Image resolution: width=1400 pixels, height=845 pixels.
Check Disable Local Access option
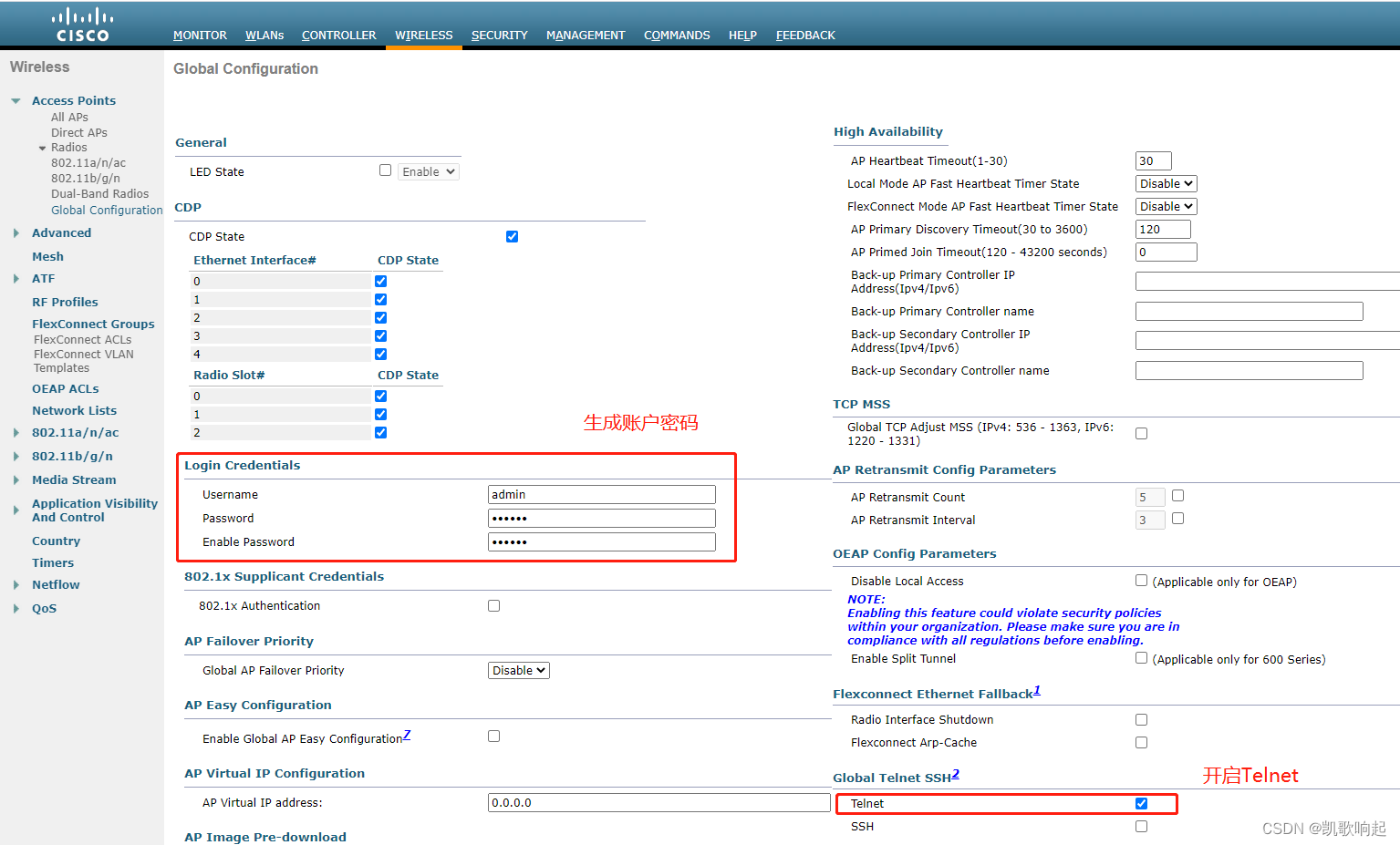point(1141,581)
